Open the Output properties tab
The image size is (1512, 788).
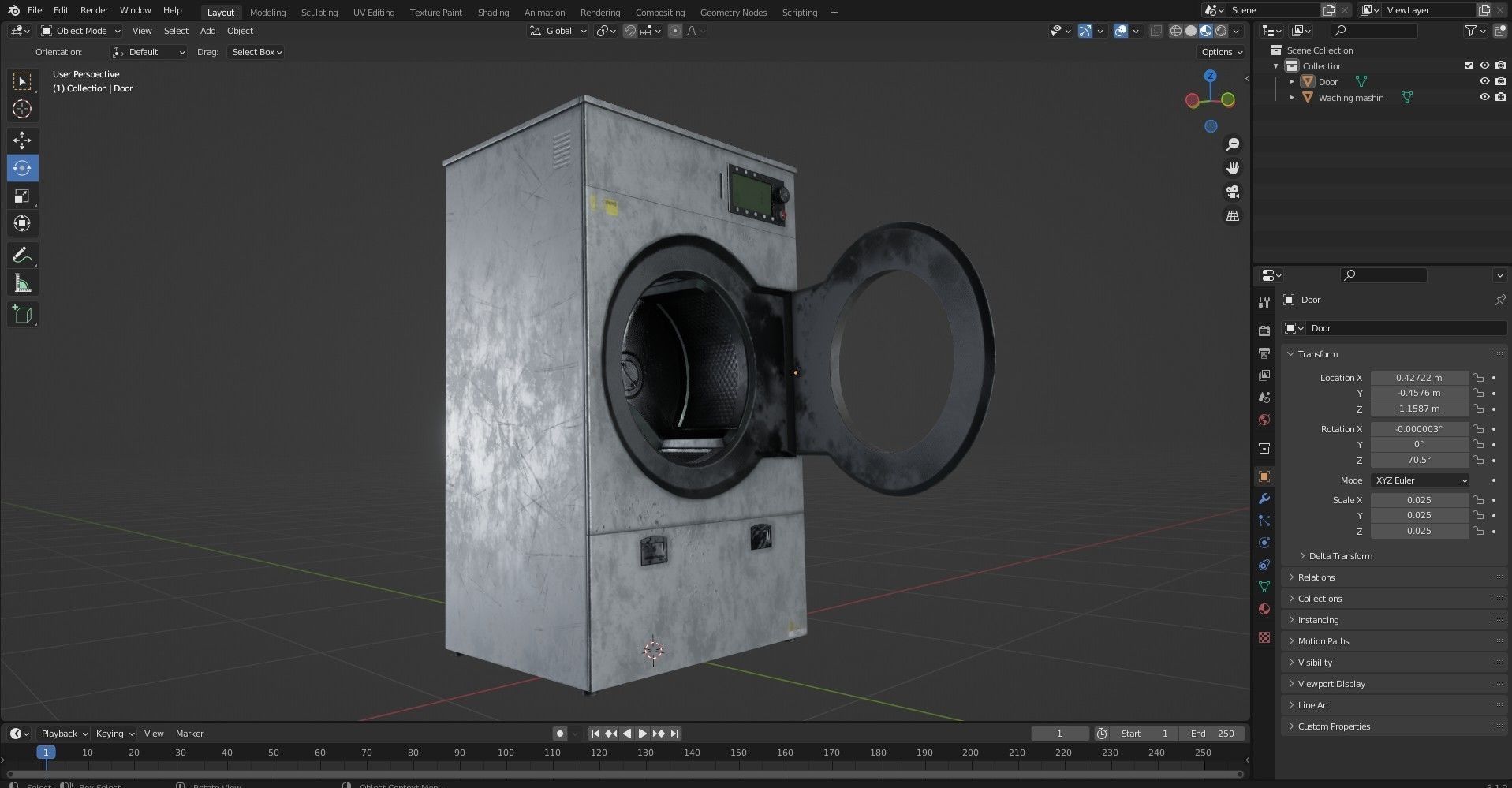pyautogui.click(x=1264, y=353)
